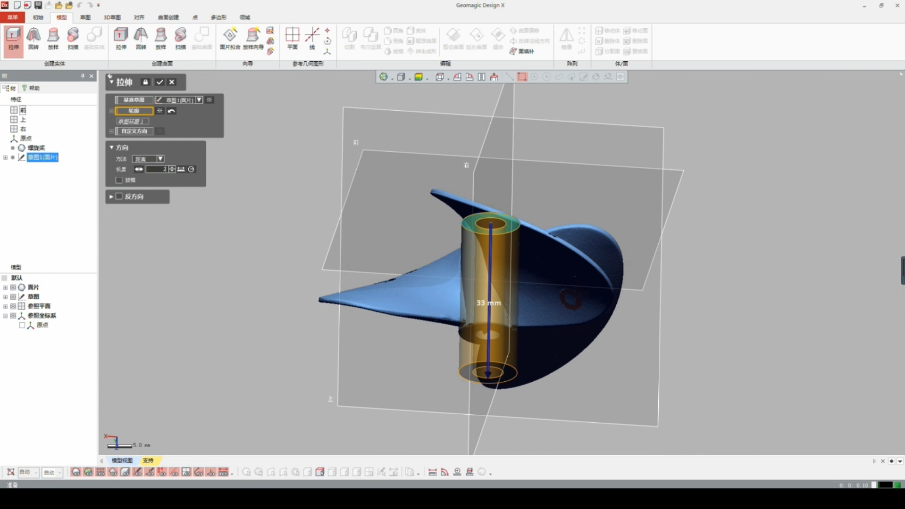Click the reference Line (线) tool
Viewport: 905px width, 509px height.
pyautogui.click(x=311, y=38)
